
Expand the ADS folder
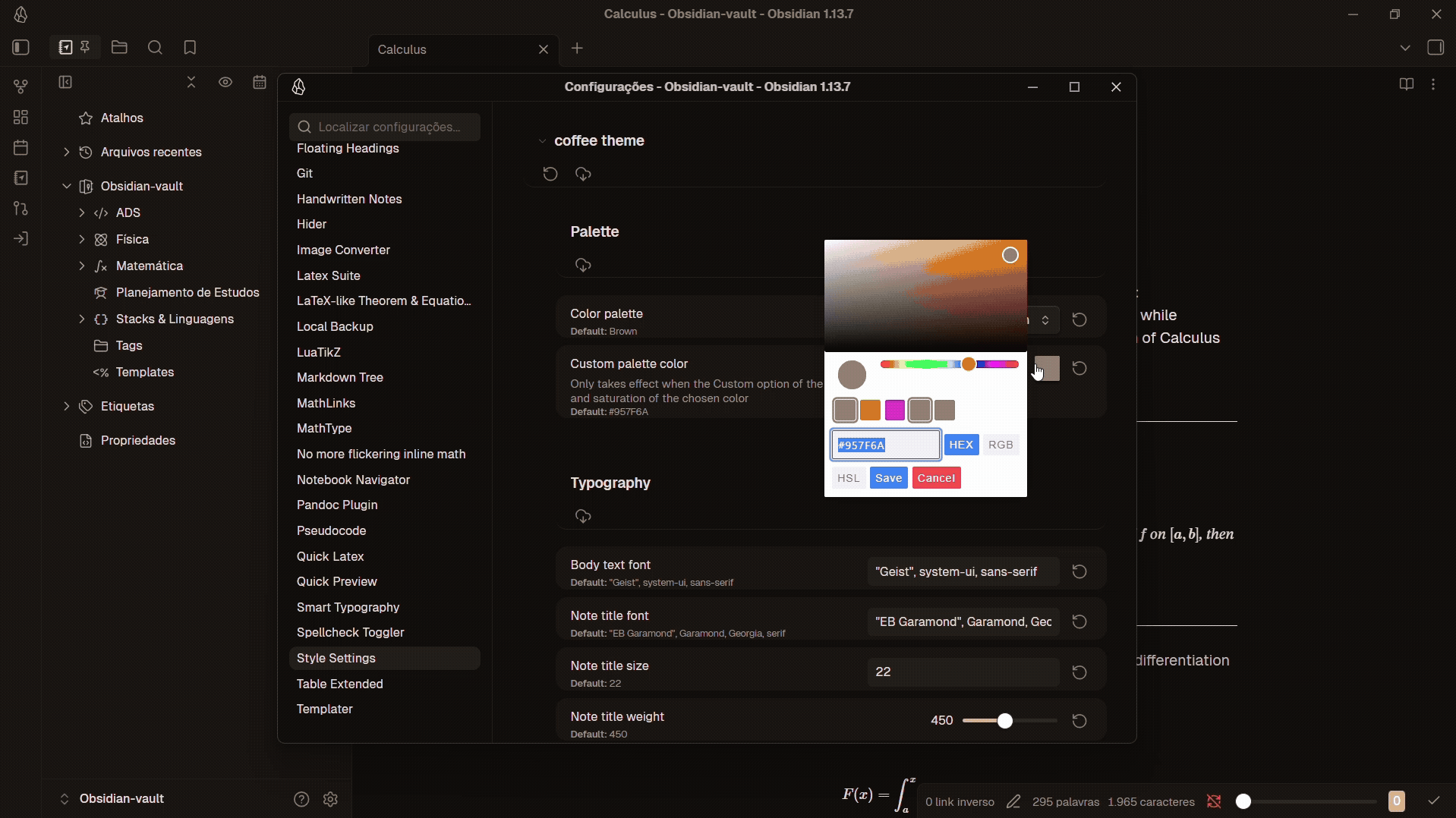click(81, 212)
